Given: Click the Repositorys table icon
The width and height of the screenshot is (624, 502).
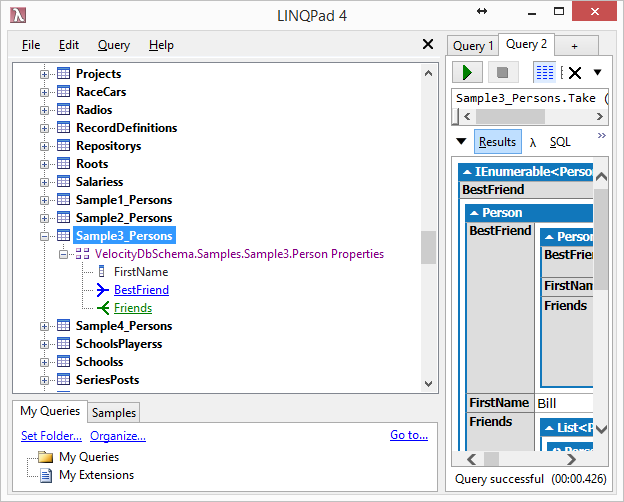Looking at the screenshot, I should click(x=63, y=145).
